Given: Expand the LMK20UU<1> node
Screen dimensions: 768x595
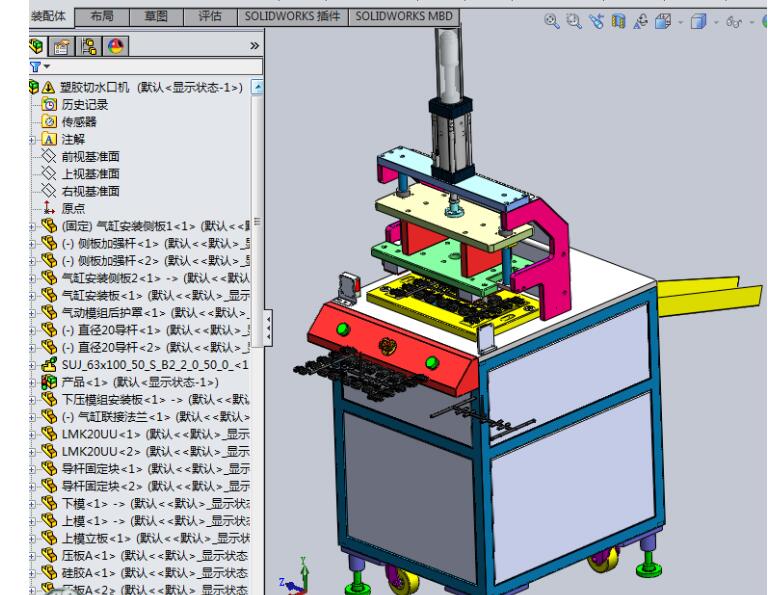Looking at the screenshot, I should (x=32, y=434).
